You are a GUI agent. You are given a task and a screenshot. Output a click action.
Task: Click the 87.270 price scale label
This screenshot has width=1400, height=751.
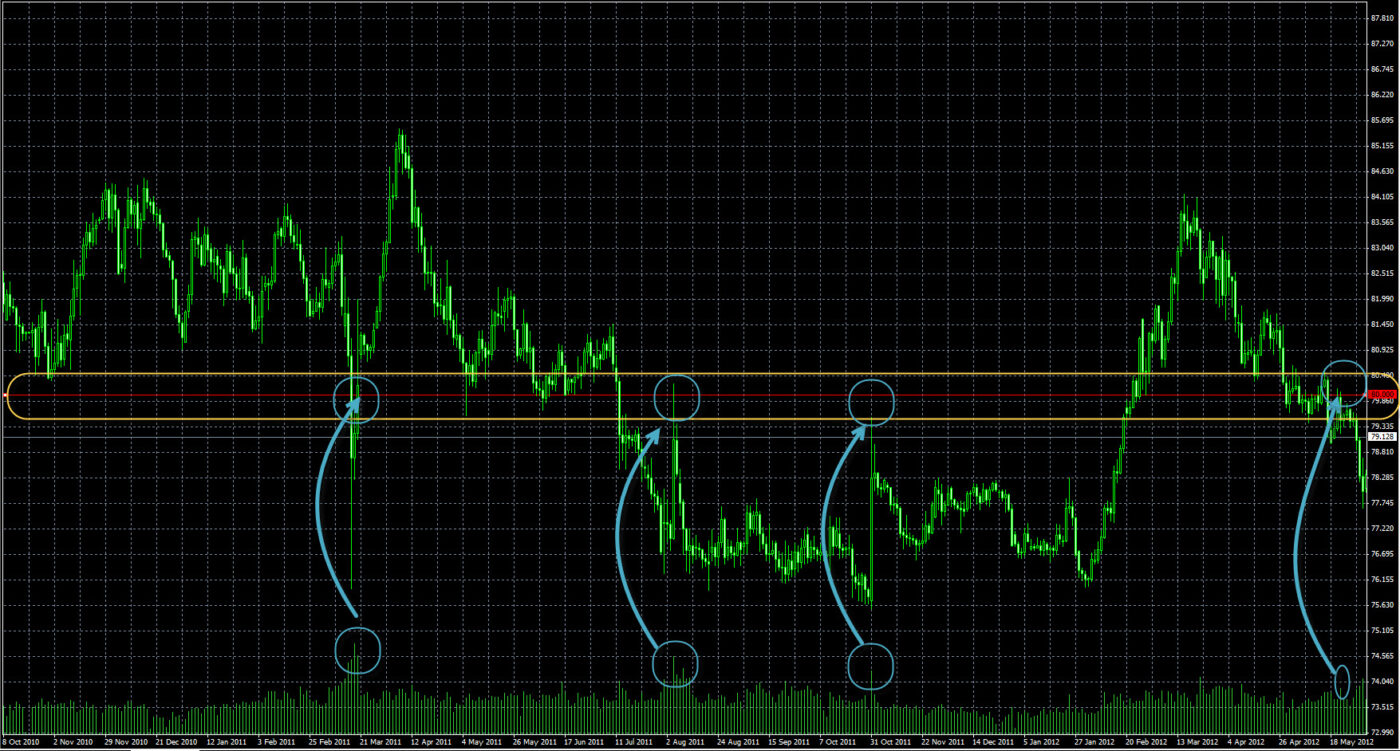click(1382, 44)
